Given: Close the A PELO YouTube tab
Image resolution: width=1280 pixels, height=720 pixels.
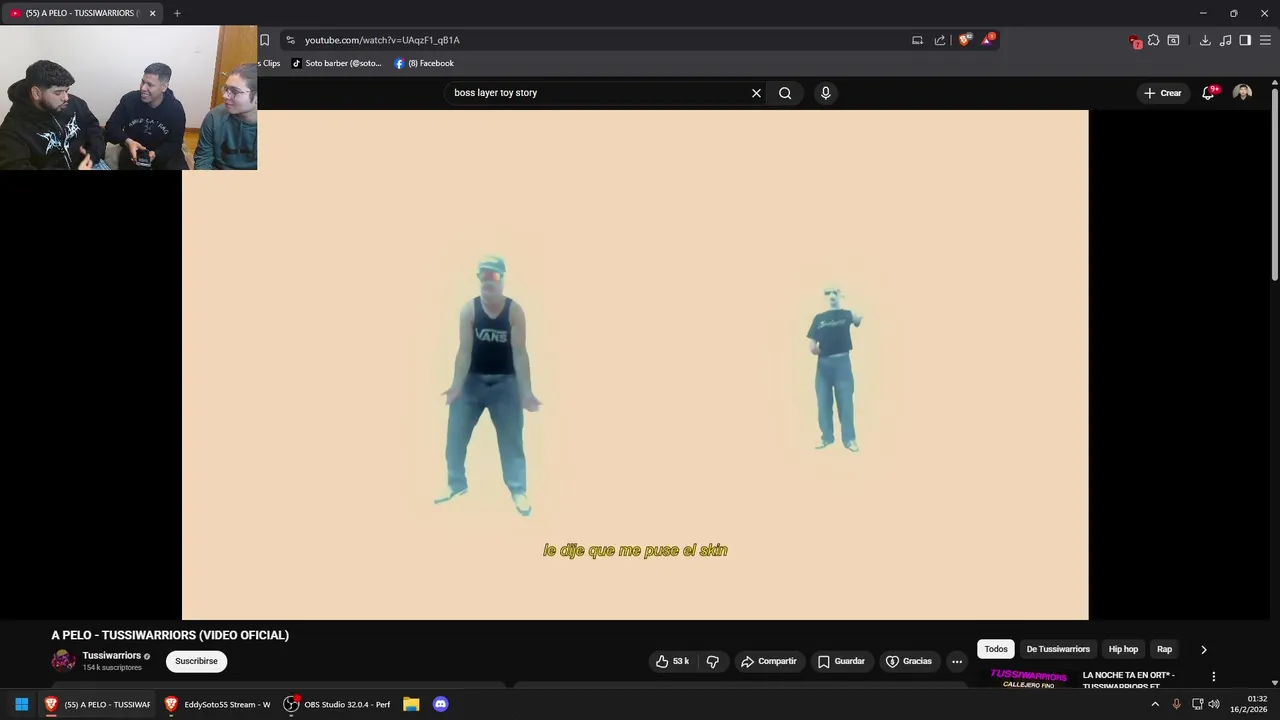Looking at the screenshot, I should pos(152,13).
